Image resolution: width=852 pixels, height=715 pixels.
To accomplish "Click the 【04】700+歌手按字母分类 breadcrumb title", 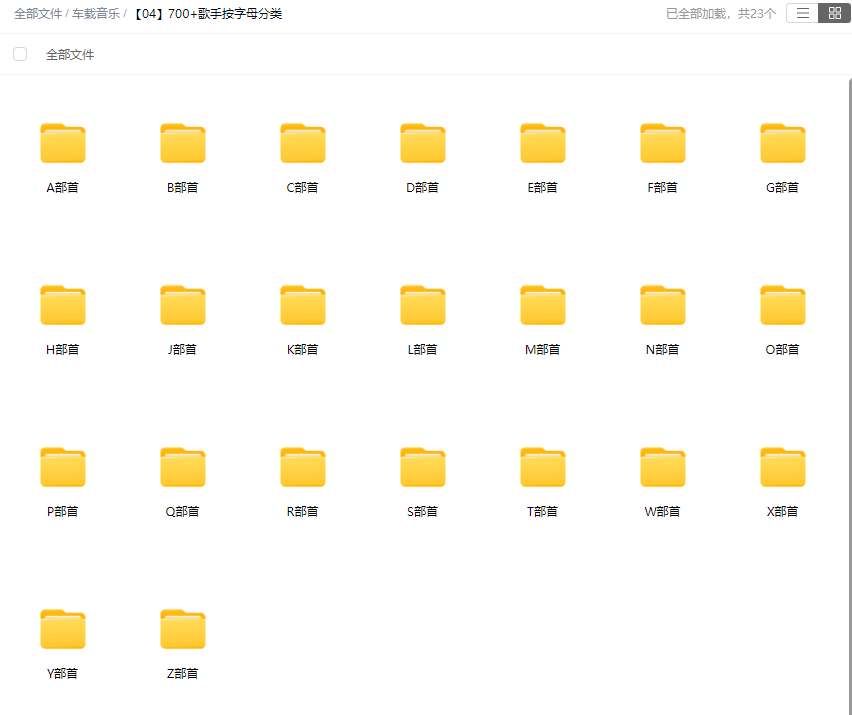I will click(208, 14).
